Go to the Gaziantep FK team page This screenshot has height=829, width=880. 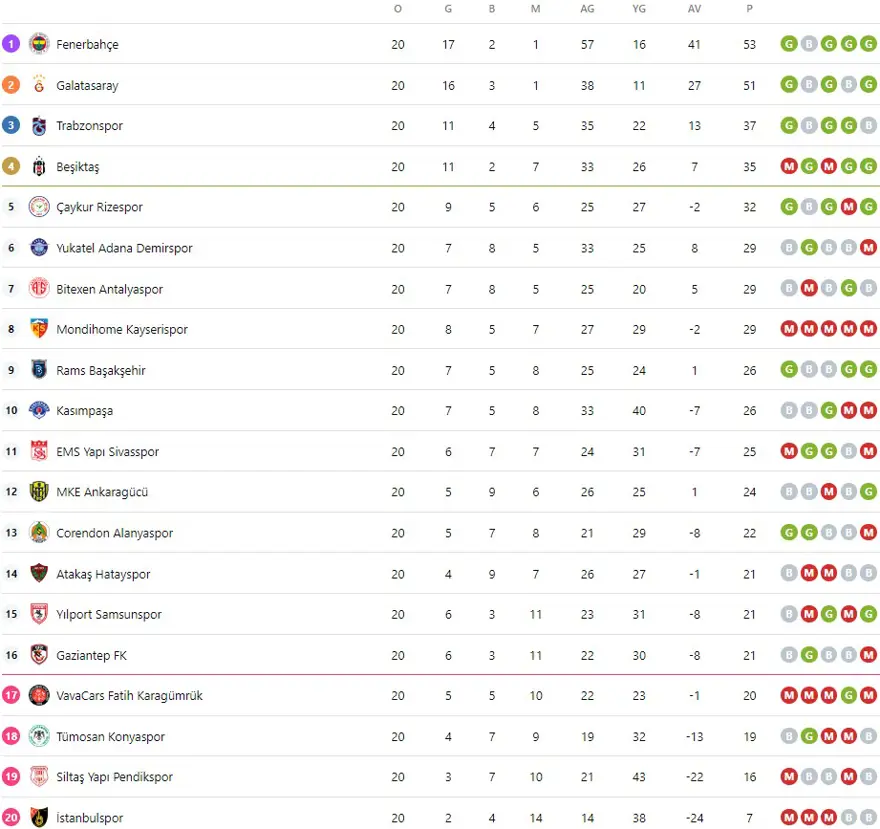point(91,655)
